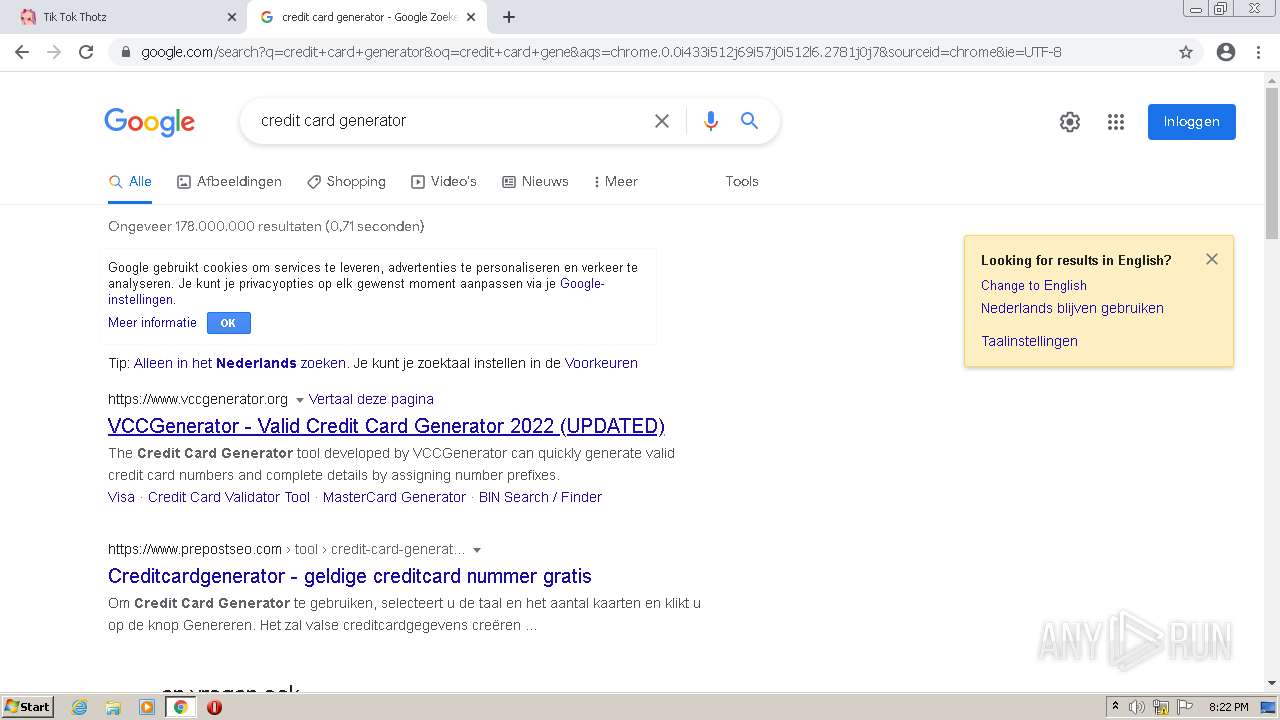The height and width of the screenshot is (720, 1280).
Task: Open the Chrome three-dot menu
Action: 1258,52
